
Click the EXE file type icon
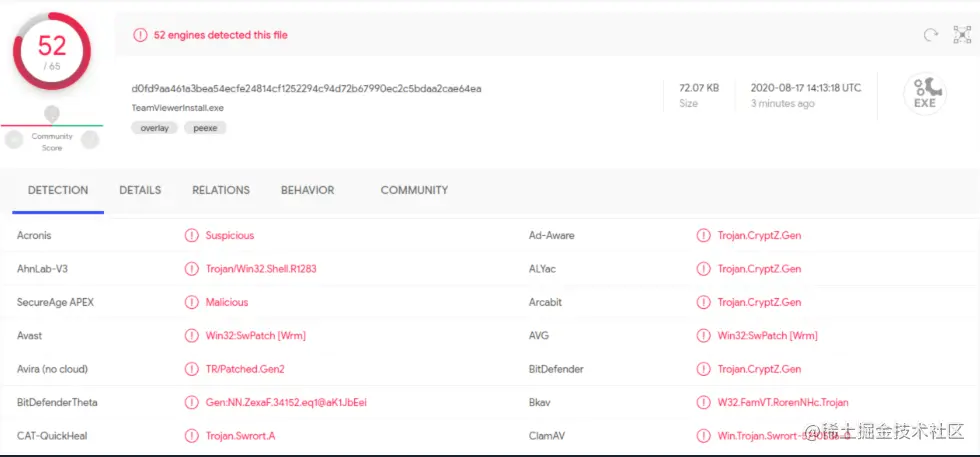924,94
